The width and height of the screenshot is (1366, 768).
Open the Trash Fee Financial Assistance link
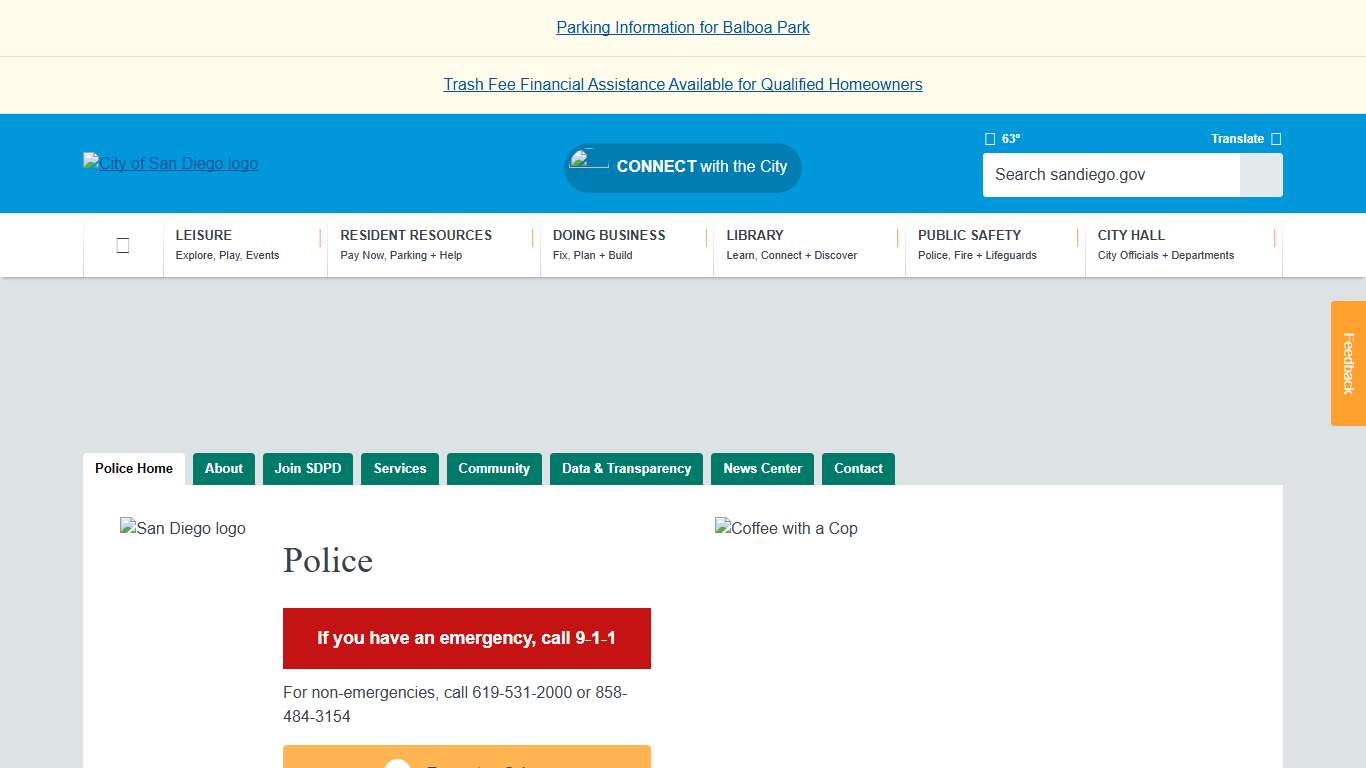click(x=683, y=84)
